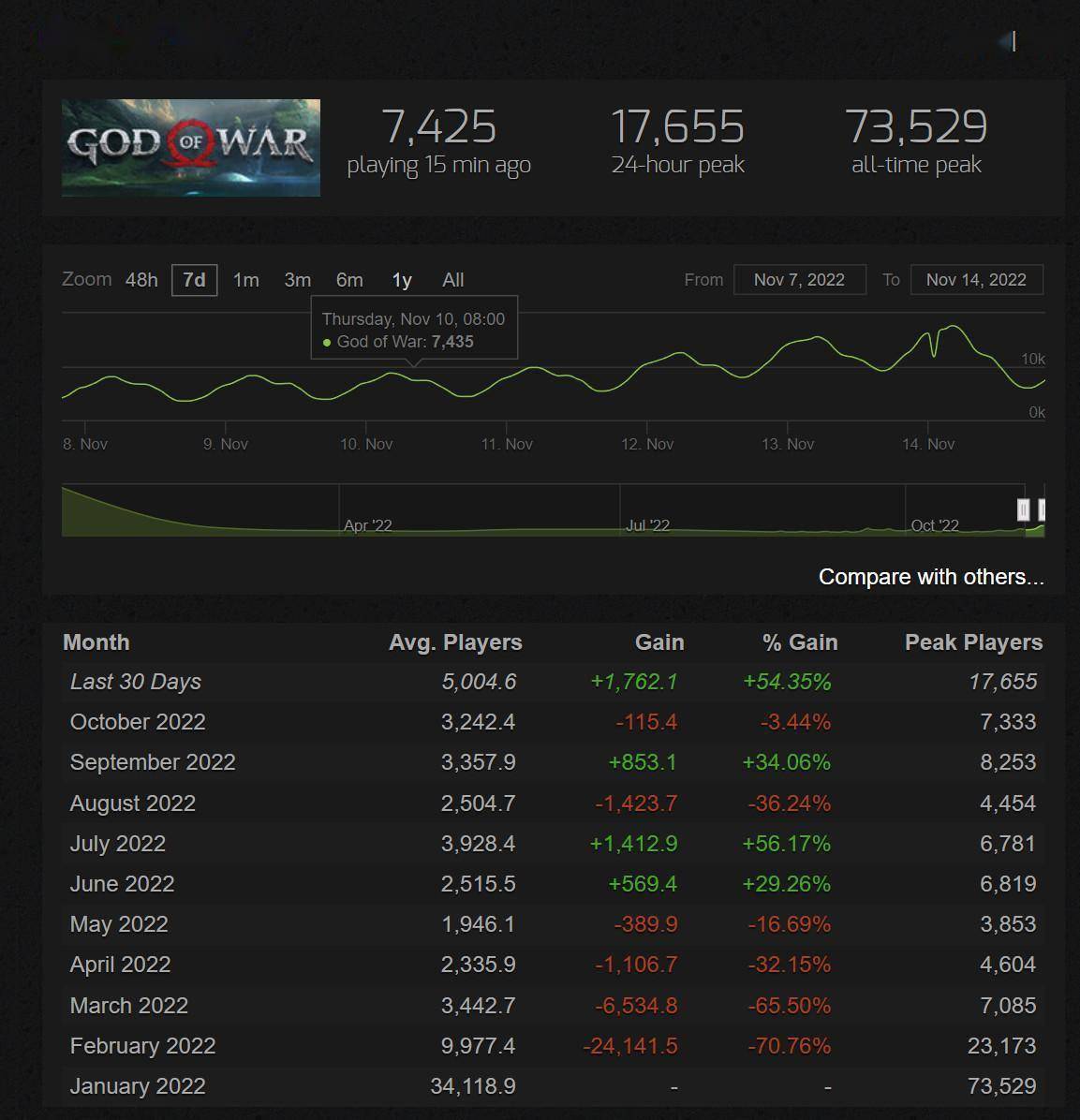Click the 8. Nov axis label
This screenshot has width=1080, height=1120.
pyautogui.click(x=85, y=444)
